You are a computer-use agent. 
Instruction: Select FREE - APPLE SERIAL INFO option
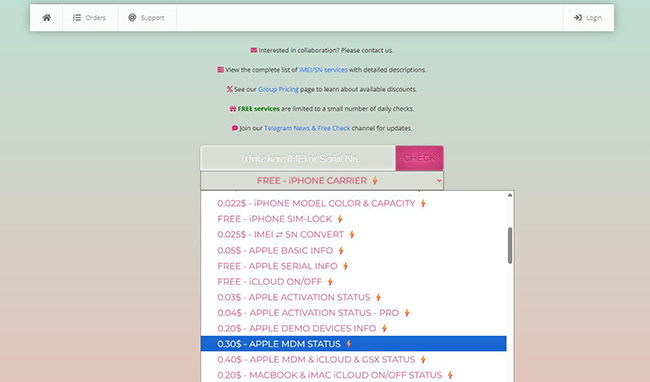[x=354, y=266]
